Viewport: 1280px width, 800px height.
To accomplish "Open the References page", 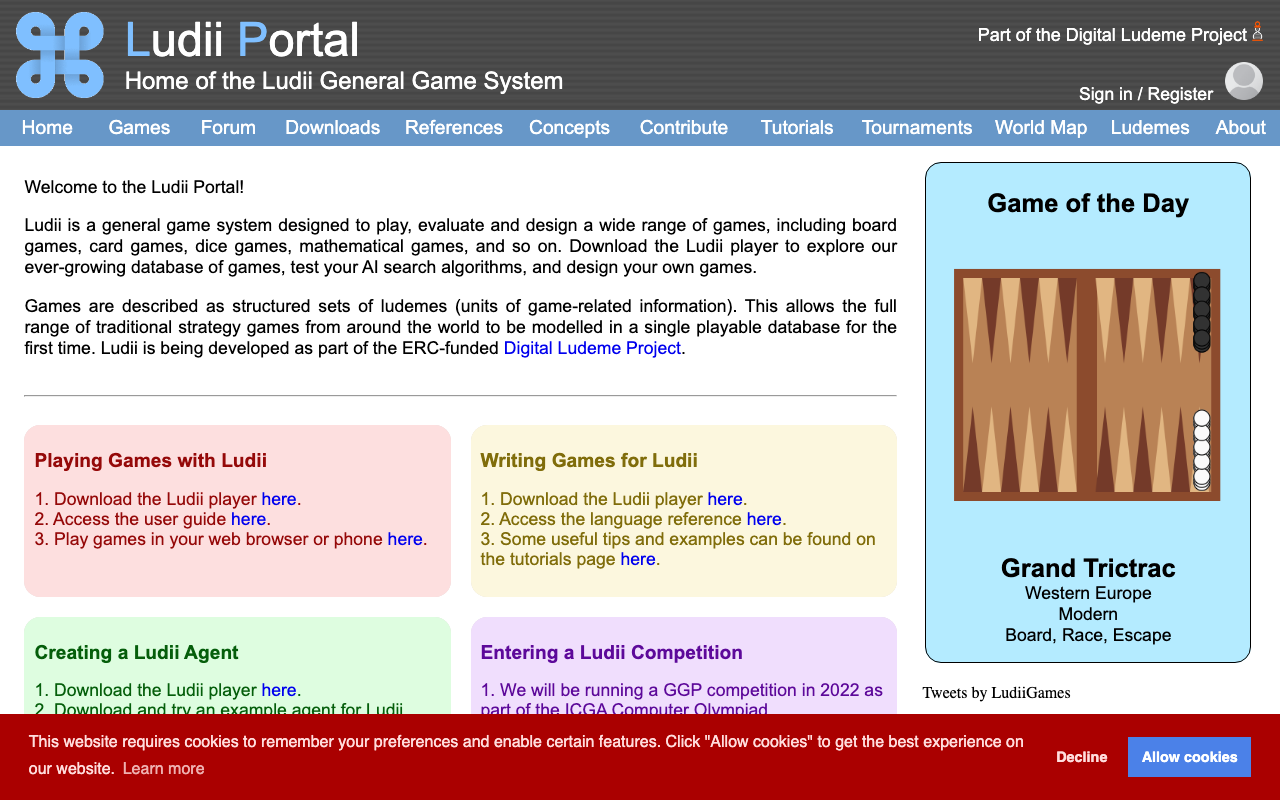I will pyautogui.click(x=454, y=128).
